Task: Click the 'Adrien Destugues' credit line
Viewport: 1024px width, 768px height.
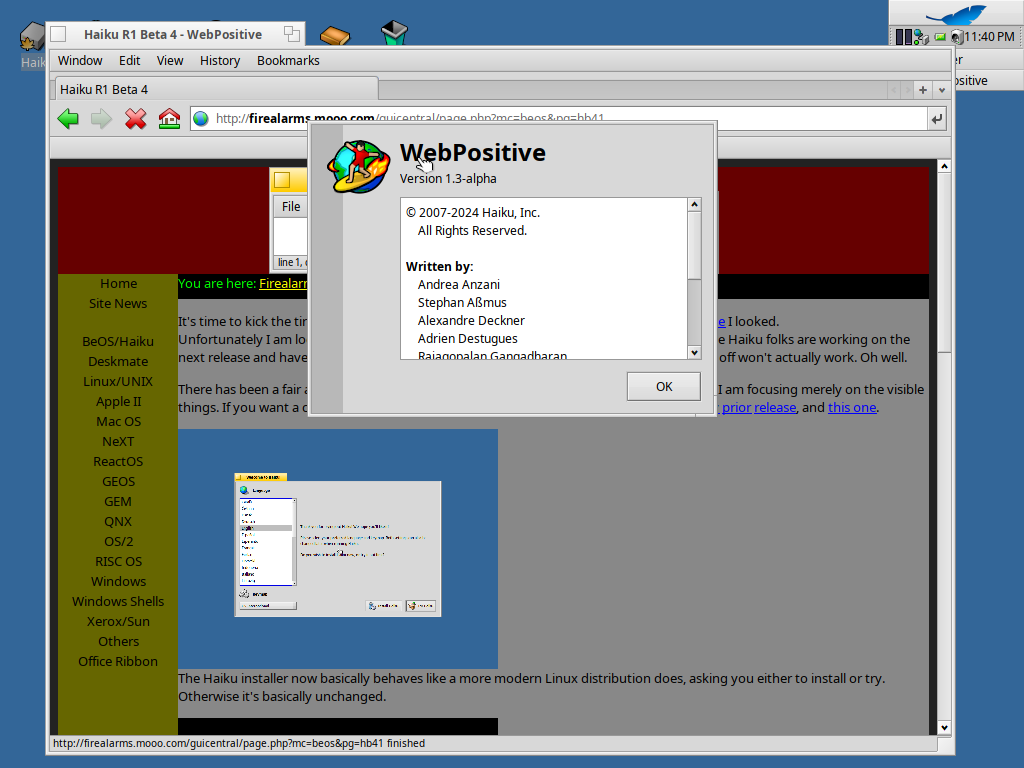Action: coord(468,339)
